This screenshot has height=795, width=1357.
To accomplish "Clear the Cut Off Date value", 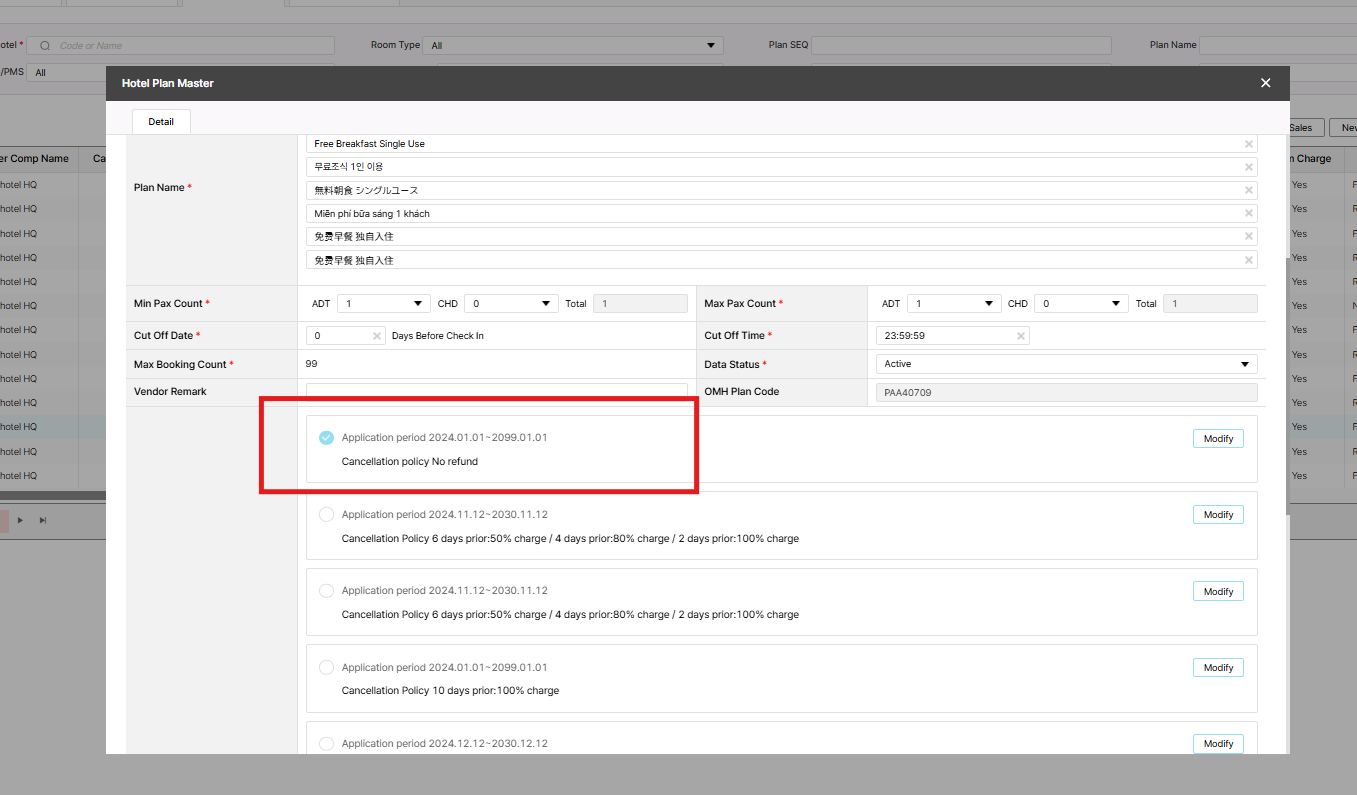I will coord(377,336).
